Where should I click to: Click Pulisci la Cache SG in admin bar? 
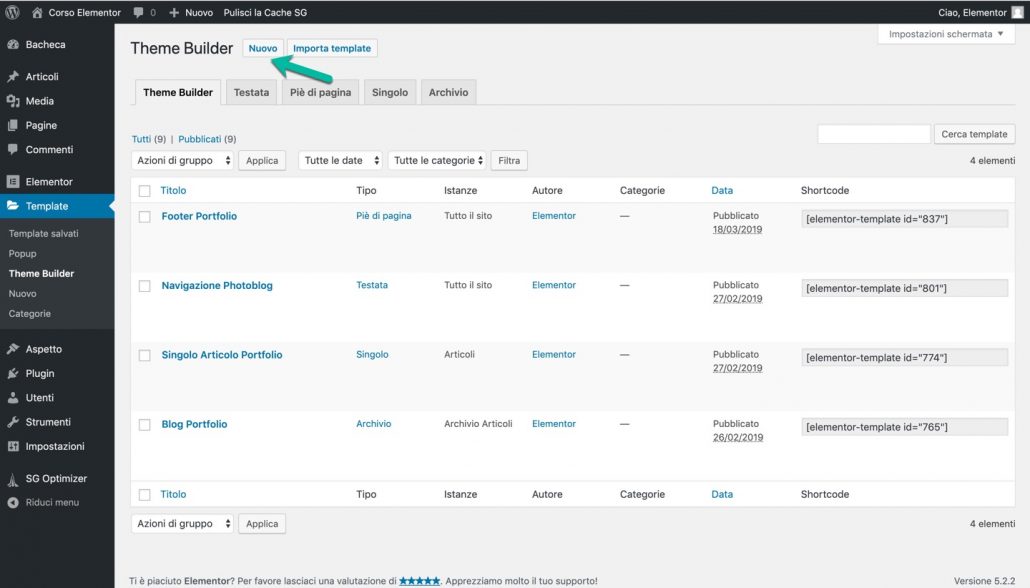pyautogui.click(x=265, y=12)
